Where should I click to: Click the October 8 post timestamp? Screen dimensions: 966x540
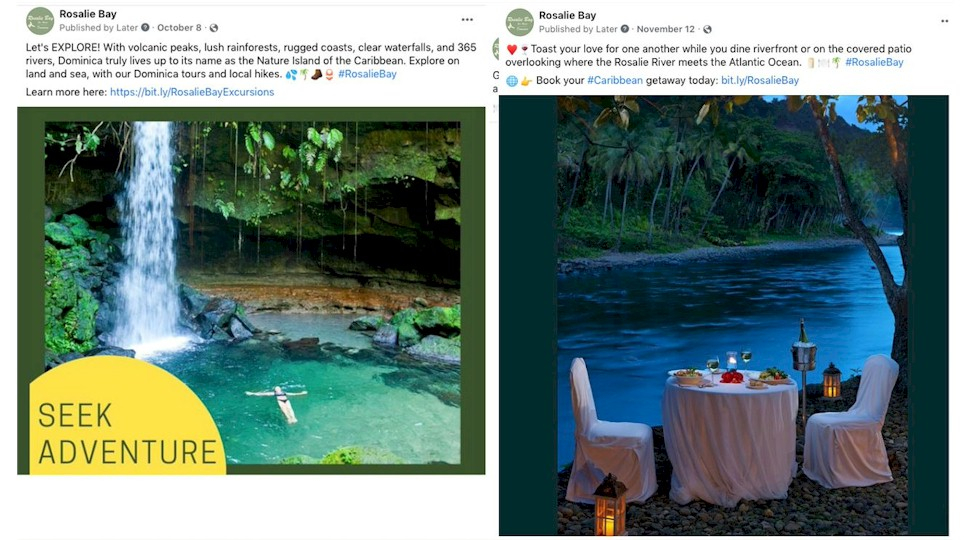pyautogui.click(x=179, y=28)
